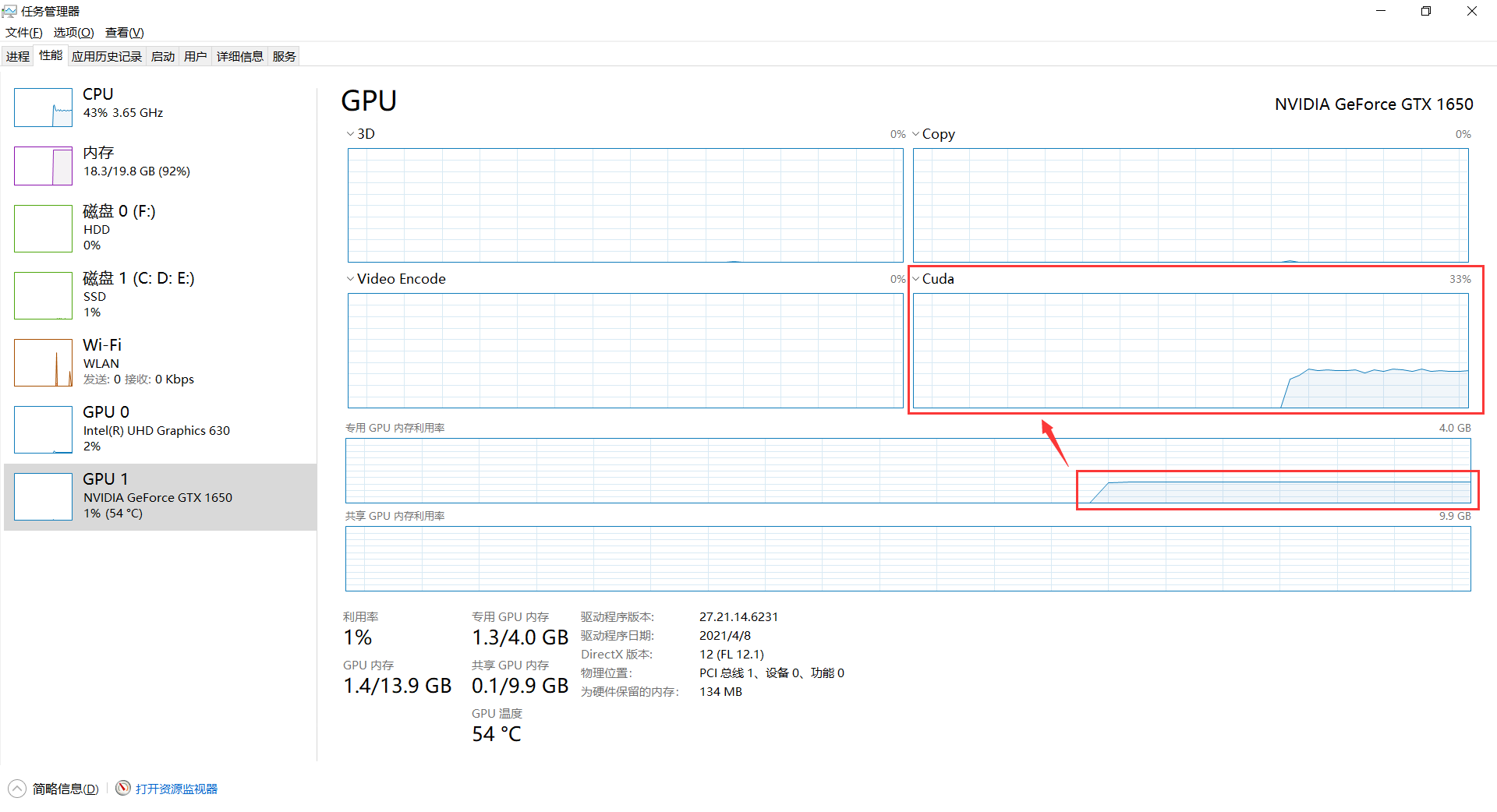This screenshot has height=812, width=1497.
Task: Select the 性能 tab
Action: tap(51, 55)
